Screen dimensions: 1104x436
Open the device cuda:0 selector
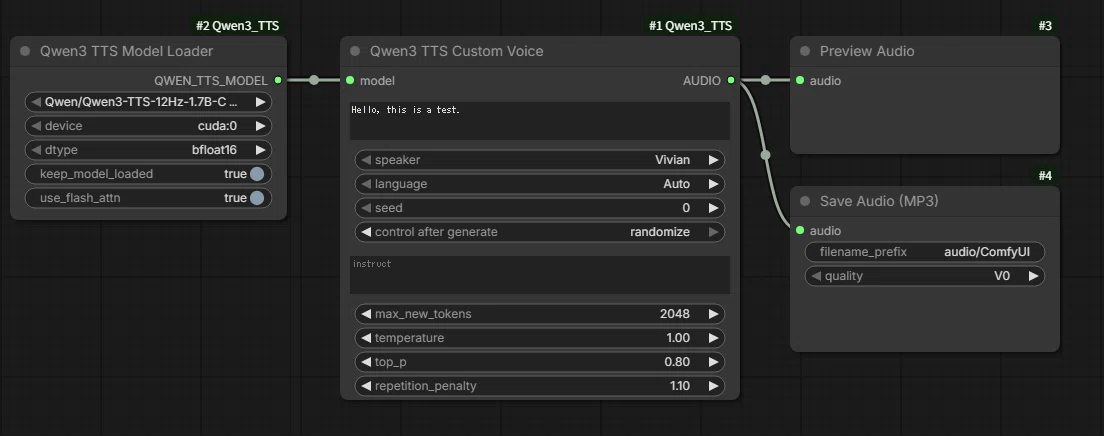(148, 126)
